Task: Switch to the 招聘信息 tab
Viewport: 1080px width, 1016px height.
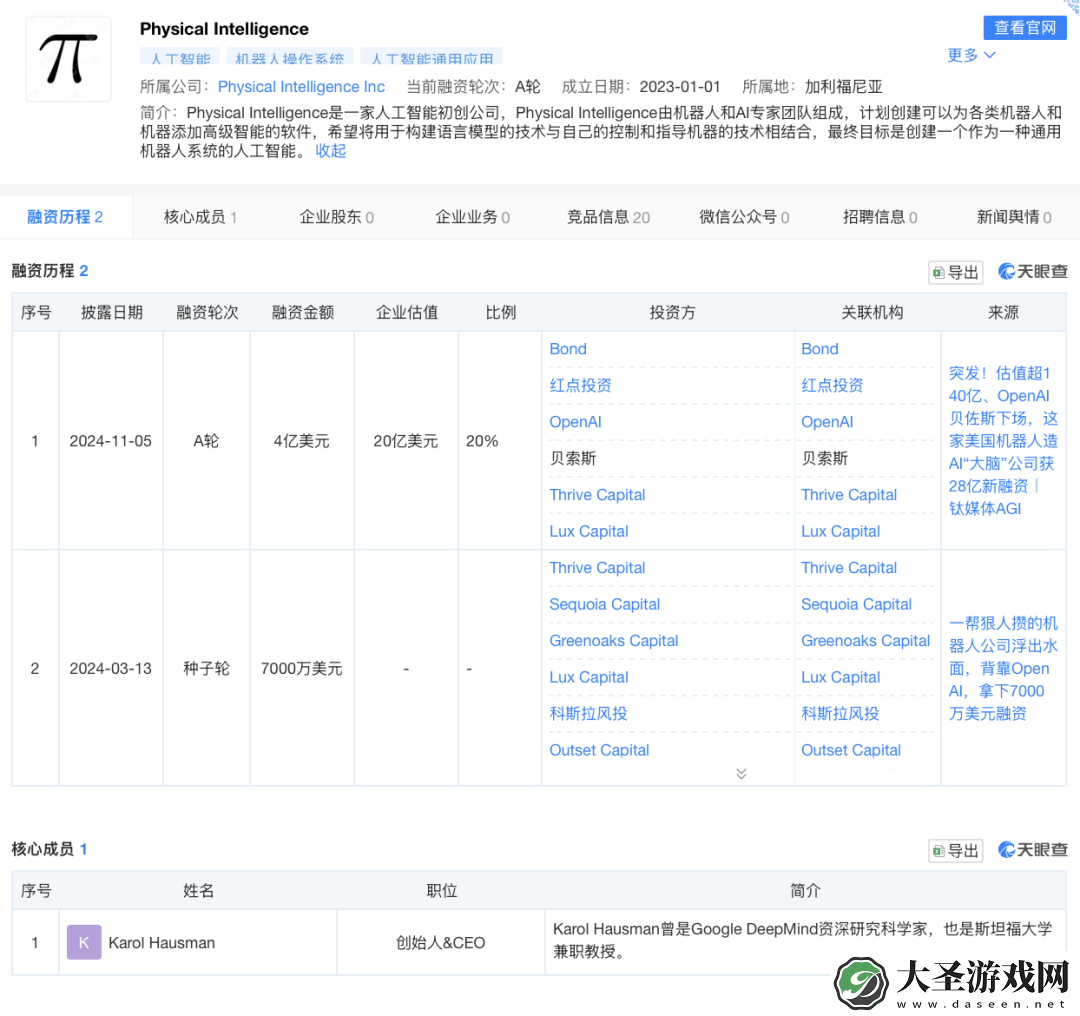Action: point(880,217)
